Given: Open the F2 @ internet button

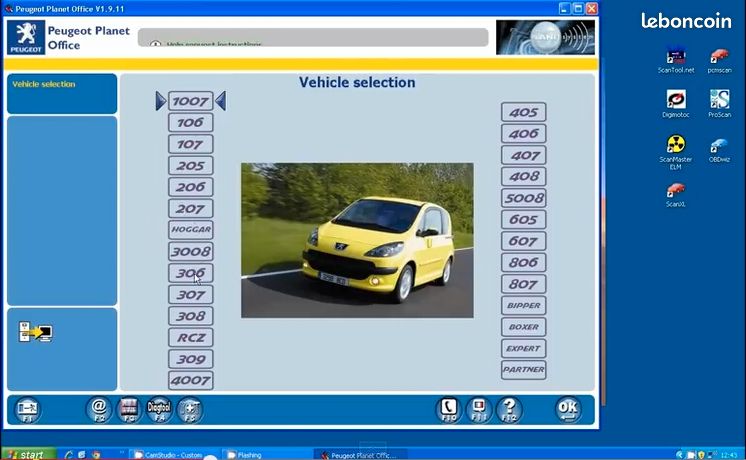Looking at the screenshot, I should click(98, 410).
